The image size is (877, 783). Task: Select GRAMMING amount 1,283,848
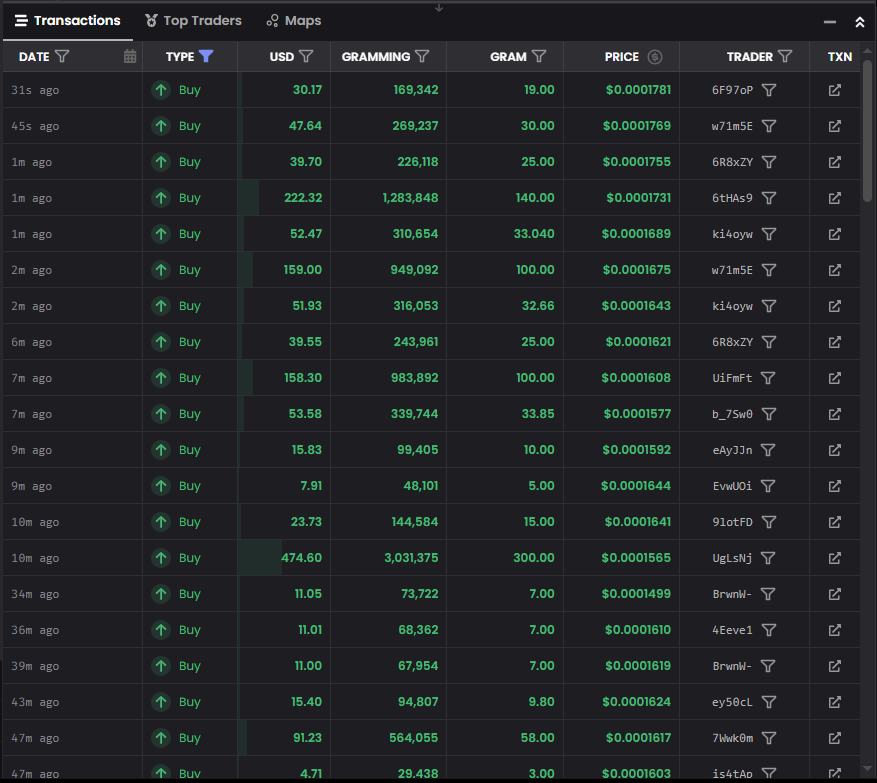[x=410, y=198]
